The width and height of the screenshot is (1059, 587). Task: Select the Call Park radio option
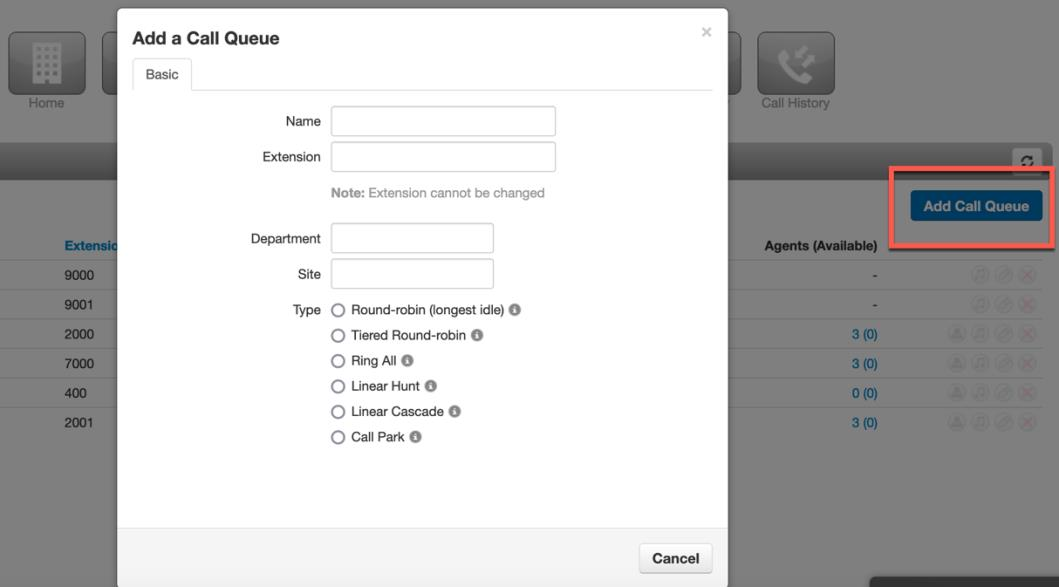click(338, 437)
